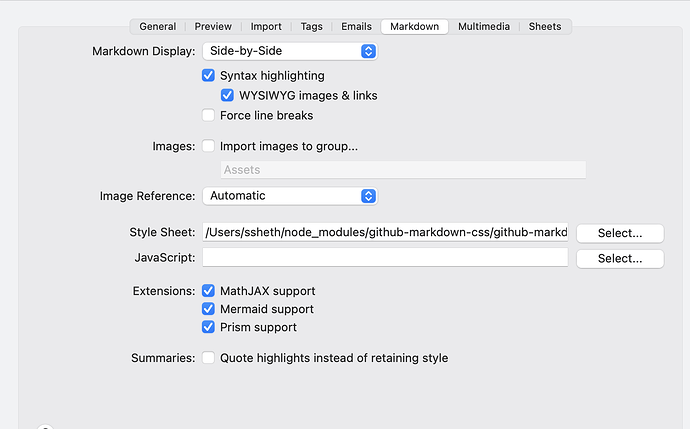This screenshot has width=690, height=429.
Task: Click Select button for JavaScript
Action: point(620,258)
